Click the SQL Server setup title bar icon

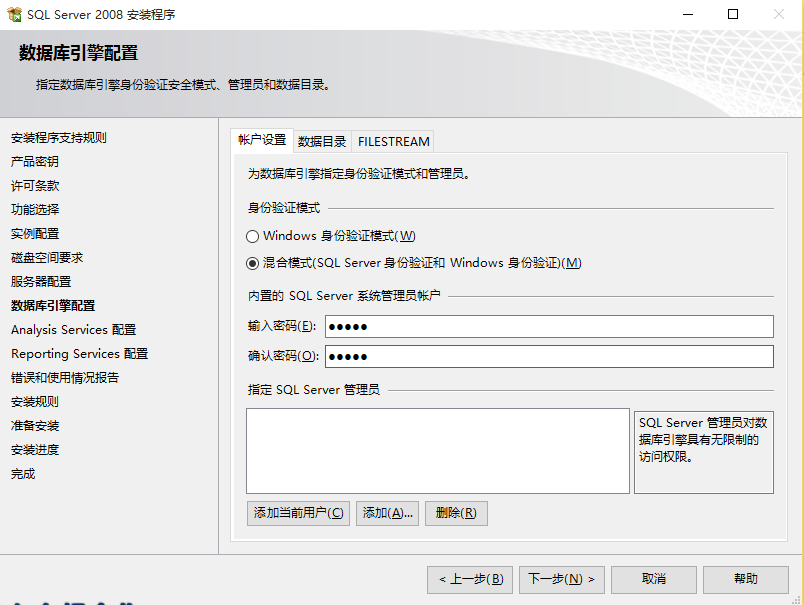(14, 14)
